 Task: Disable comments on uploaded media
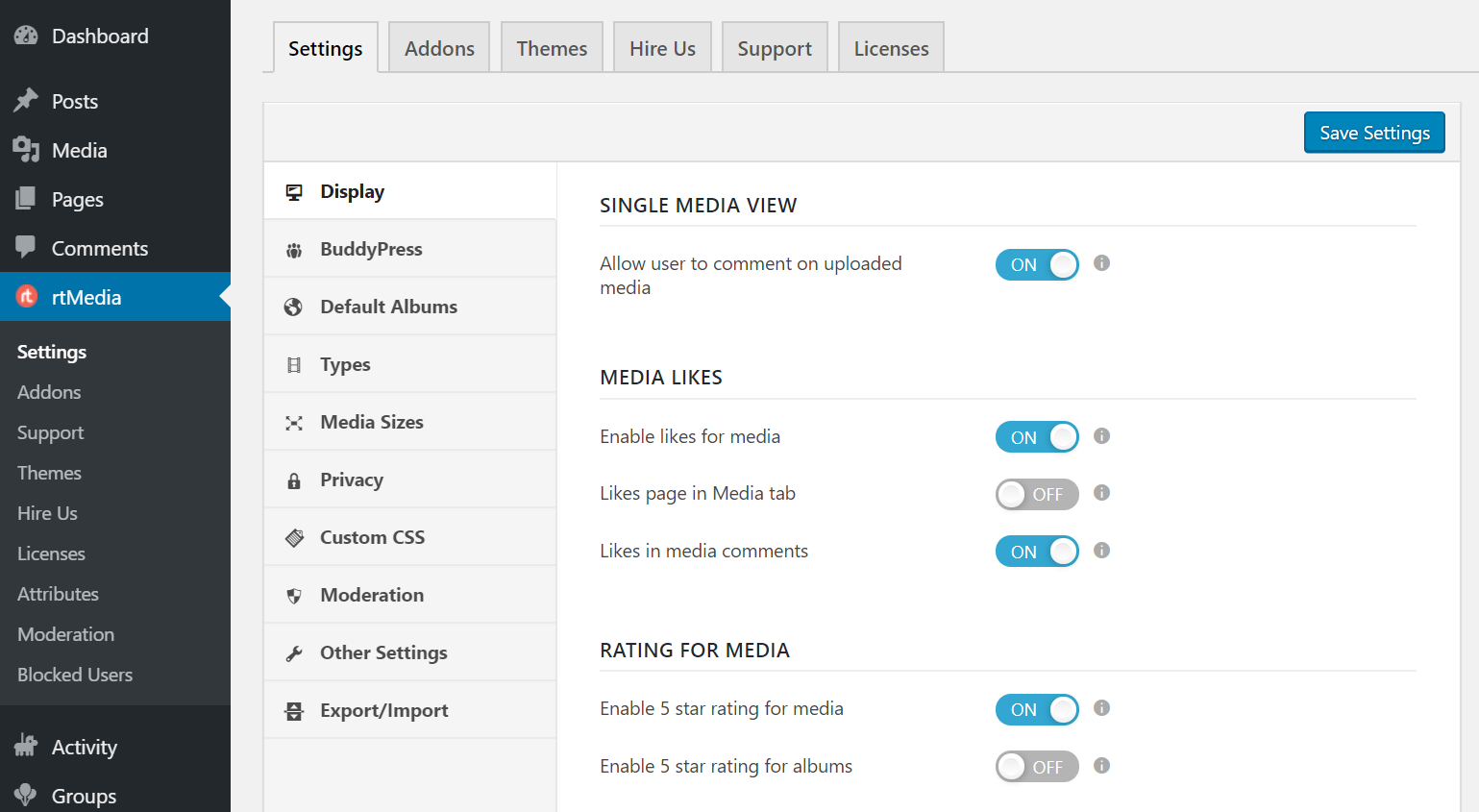pyautogui.click(x=1037, y=264)
